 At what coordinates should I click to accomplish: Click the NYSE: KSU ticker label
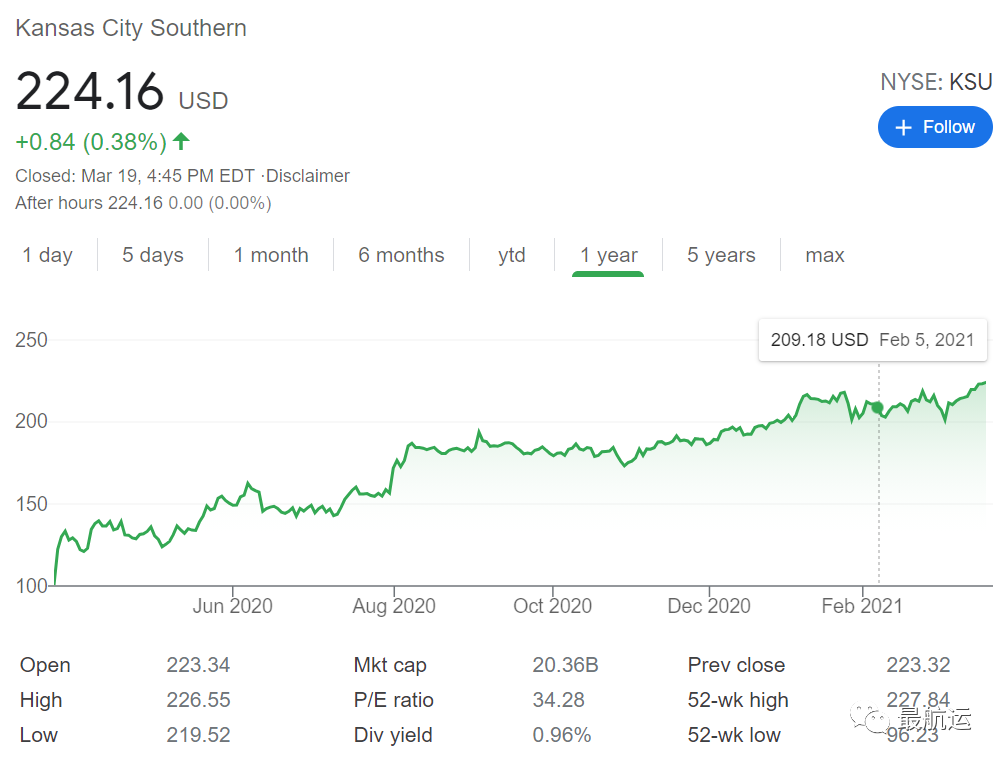tap(936, 82)
